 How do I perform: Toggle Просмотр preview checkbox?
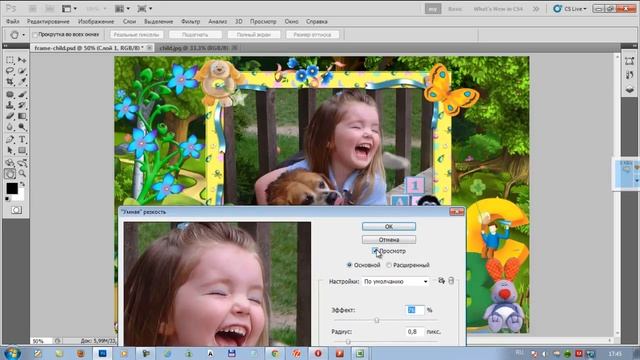375,251
